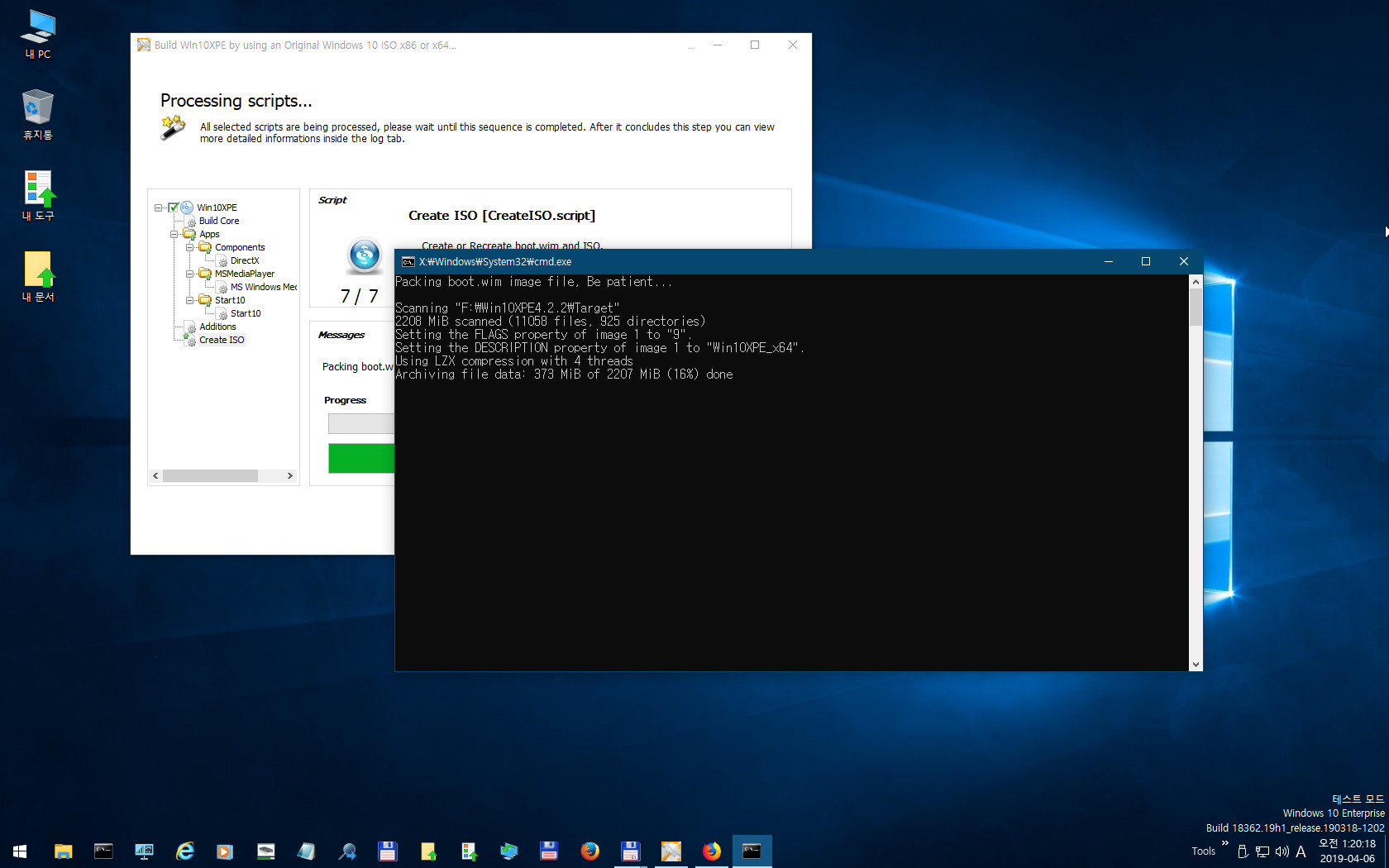Toggle the Win10XPE project checkbox
Viewport: 1389px width, 868px height.
(174, 207)
